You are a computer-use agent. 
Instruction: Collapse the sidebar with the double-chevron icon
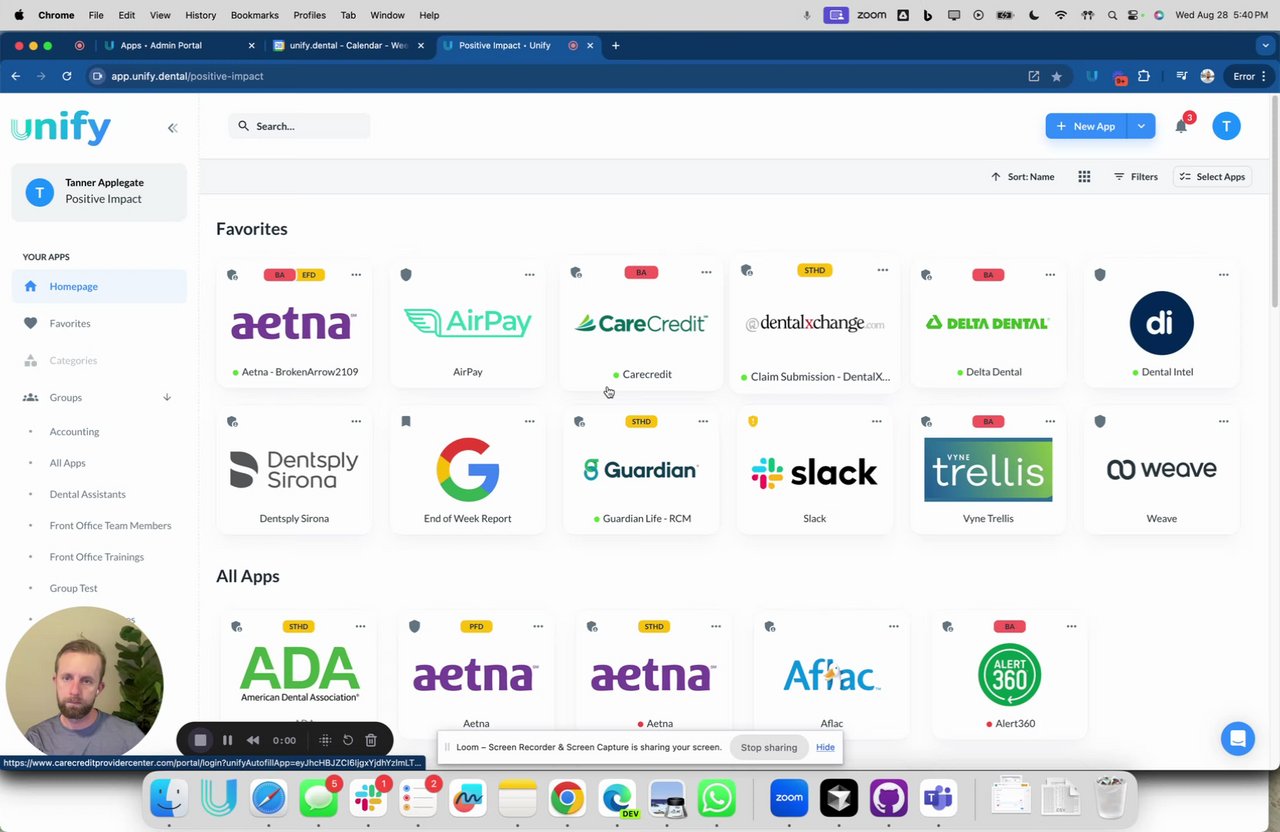click(172, 128)
